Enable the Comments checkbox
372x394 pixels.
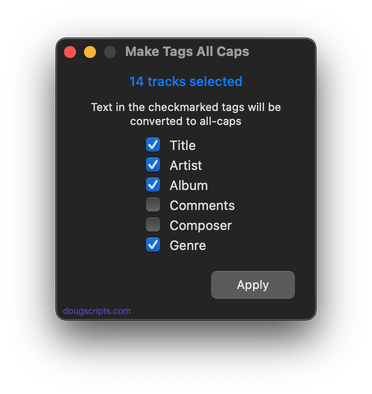[x=153, y=205]
